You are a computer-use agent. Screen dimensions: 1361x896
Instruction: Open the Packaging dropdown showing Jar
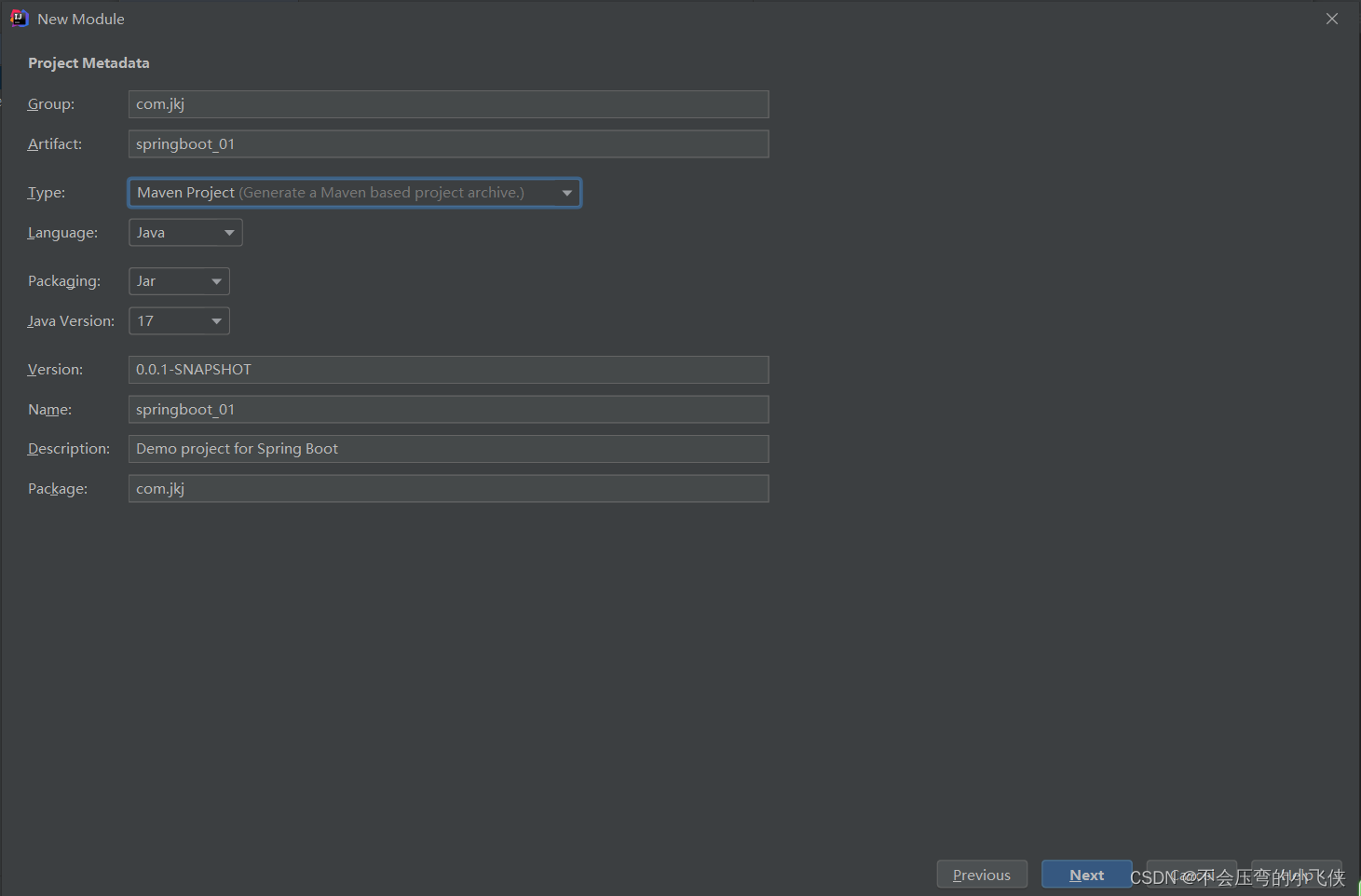(179, 281)
